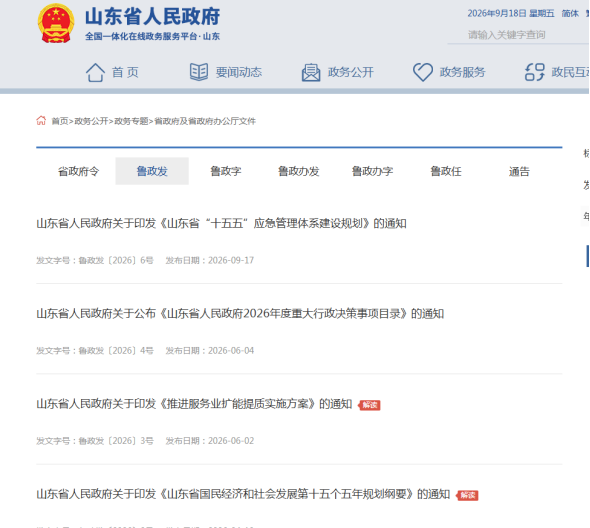Image resolution: width=590 pixels, height=528 pixels.
Task: Click document number 鲁政发〔2026〕4号
Action: point(116,351)
